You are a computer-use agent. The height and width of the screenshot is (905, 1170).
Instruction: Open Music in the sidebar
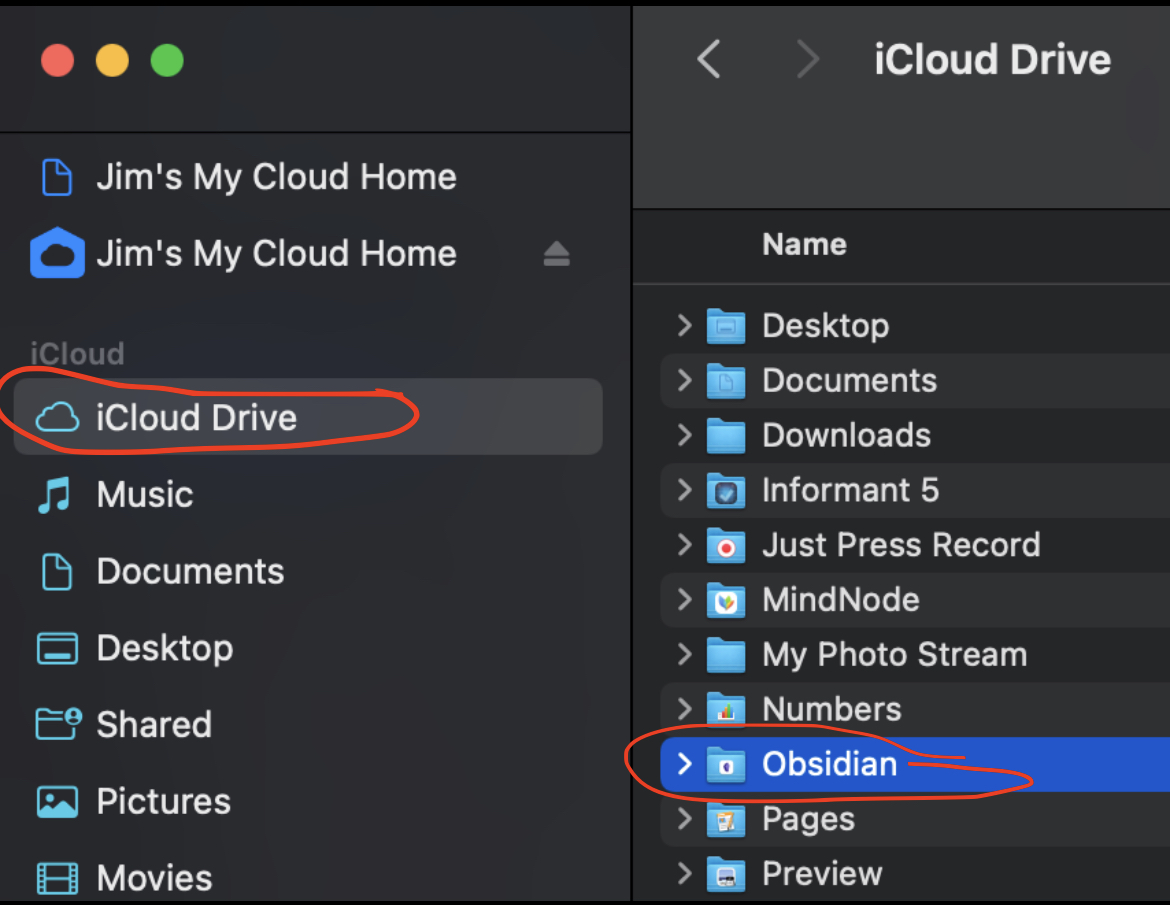pyautogui.click(x=145, y=495)
